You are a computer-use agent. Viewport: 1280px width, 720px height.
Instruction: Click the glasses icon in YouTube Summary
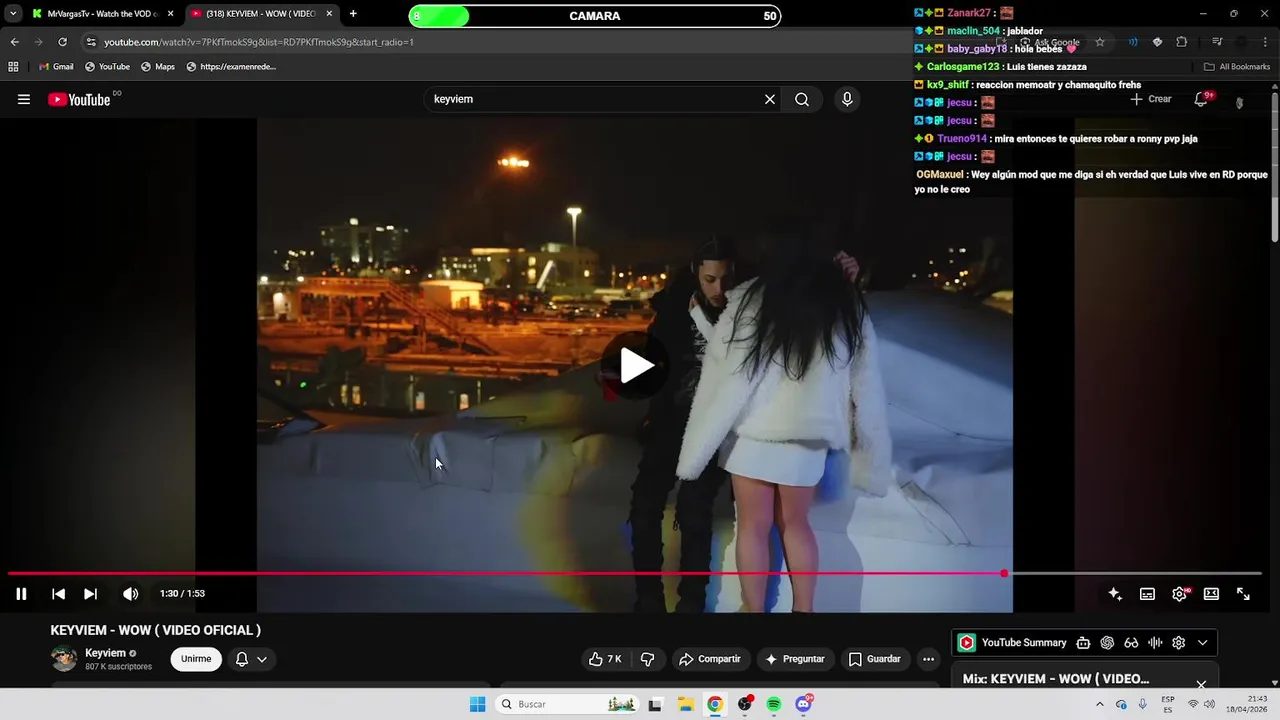(1131, 643)
